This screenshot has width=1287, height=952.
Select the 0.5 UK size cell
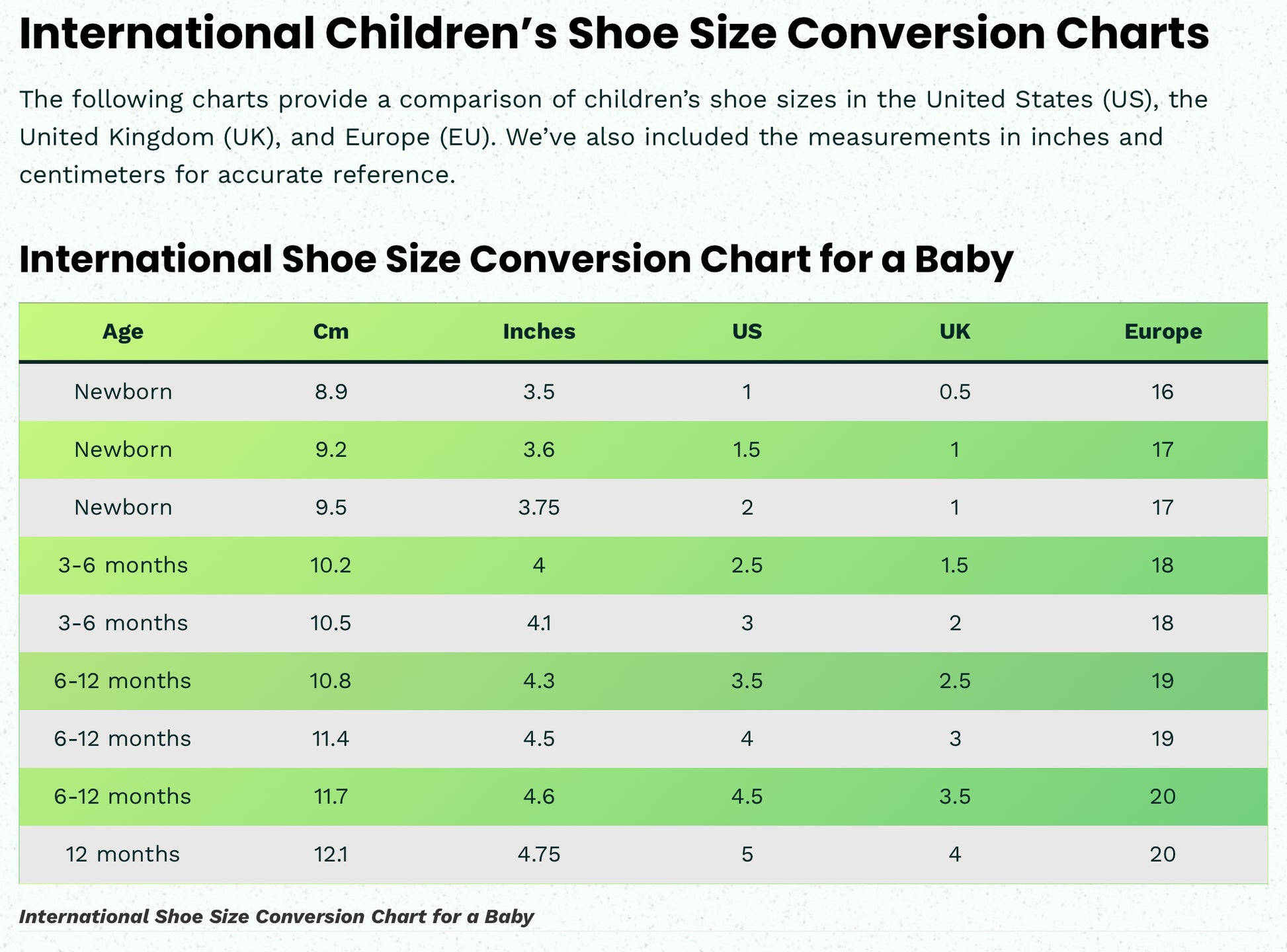(955, 392)
